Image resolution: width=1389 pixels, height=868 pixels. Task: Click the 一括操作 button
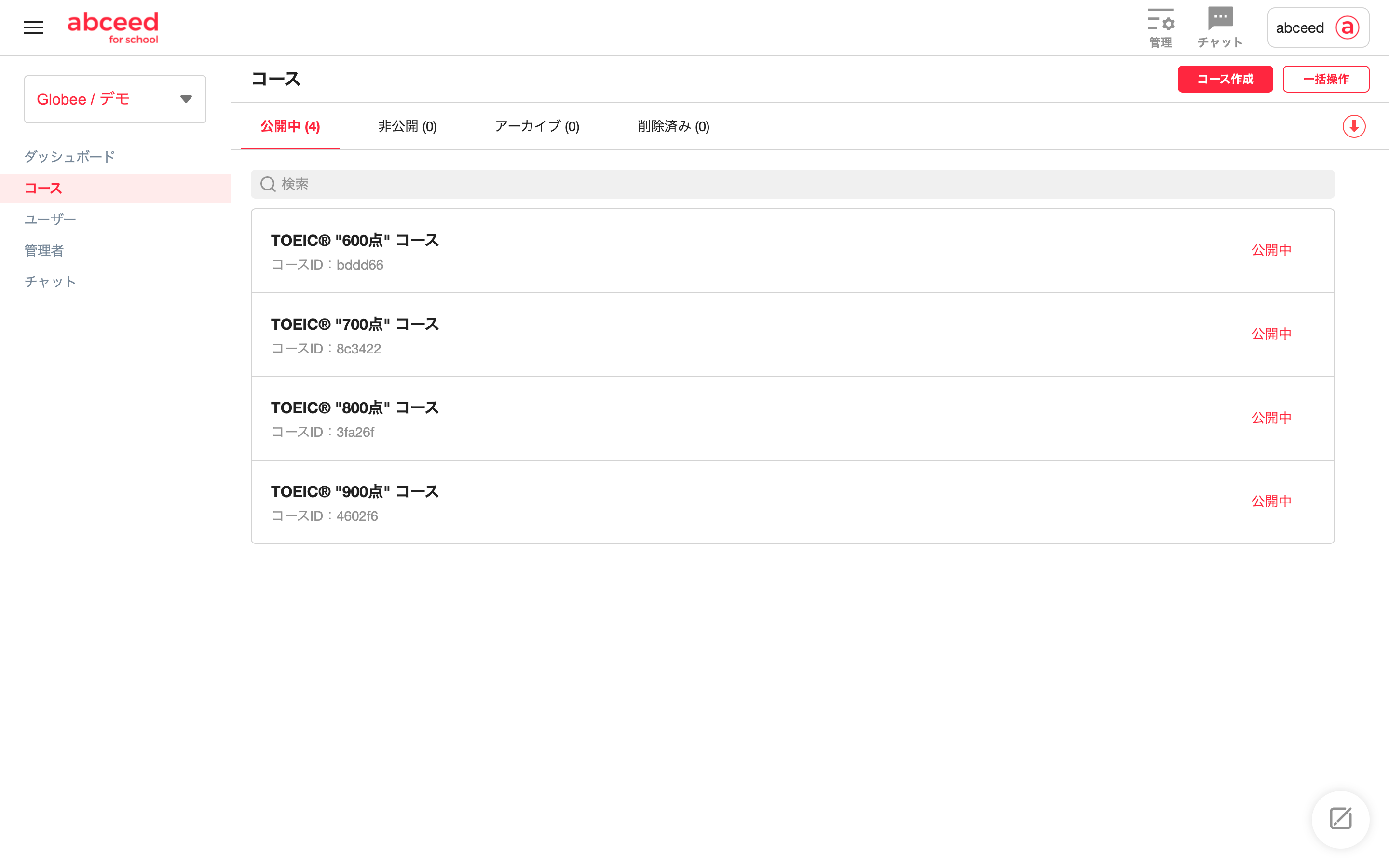[1326, 79]
